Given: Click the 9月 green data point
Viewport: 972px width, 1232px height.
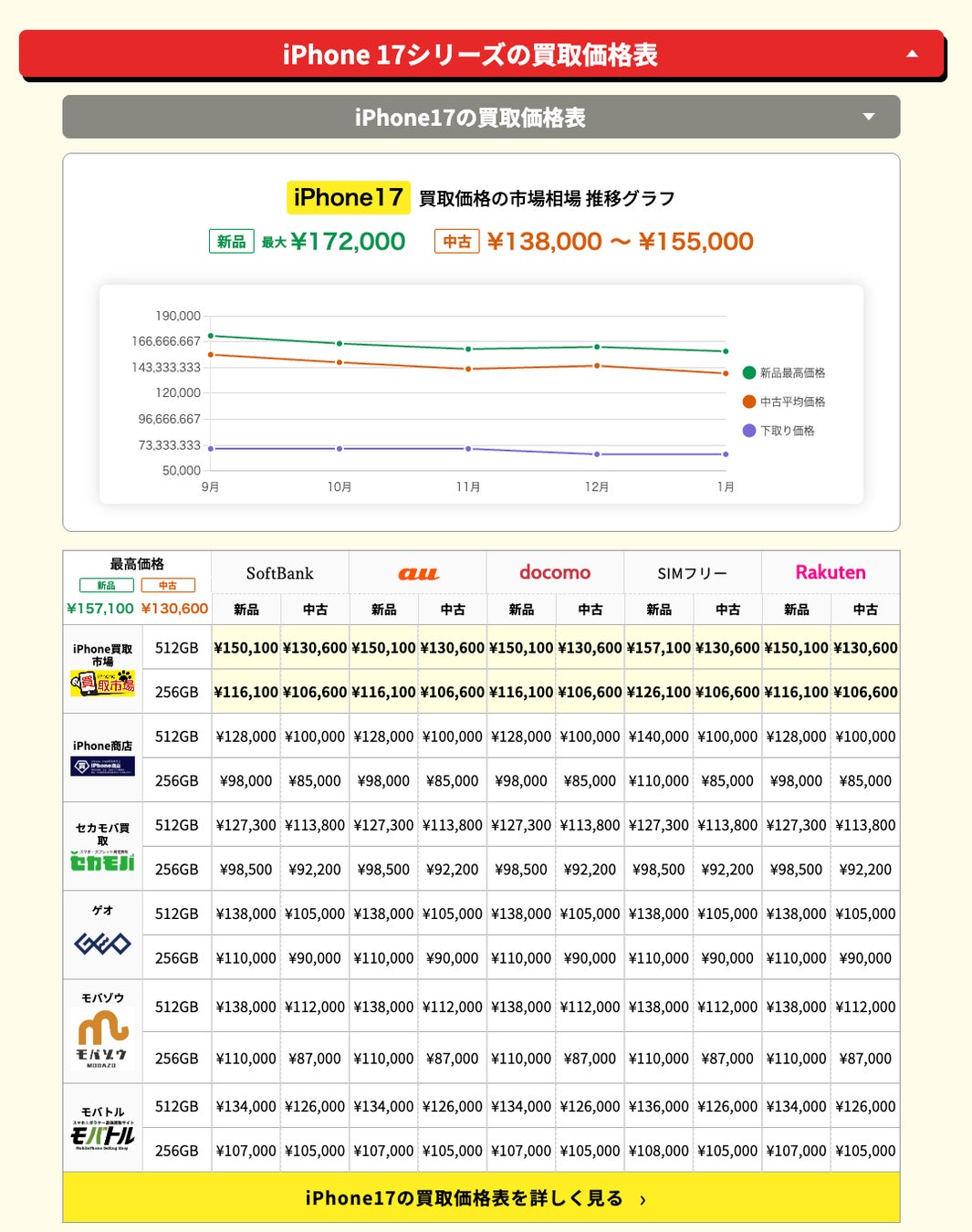Looking at the screenshot, I should (x=211, y=336).
